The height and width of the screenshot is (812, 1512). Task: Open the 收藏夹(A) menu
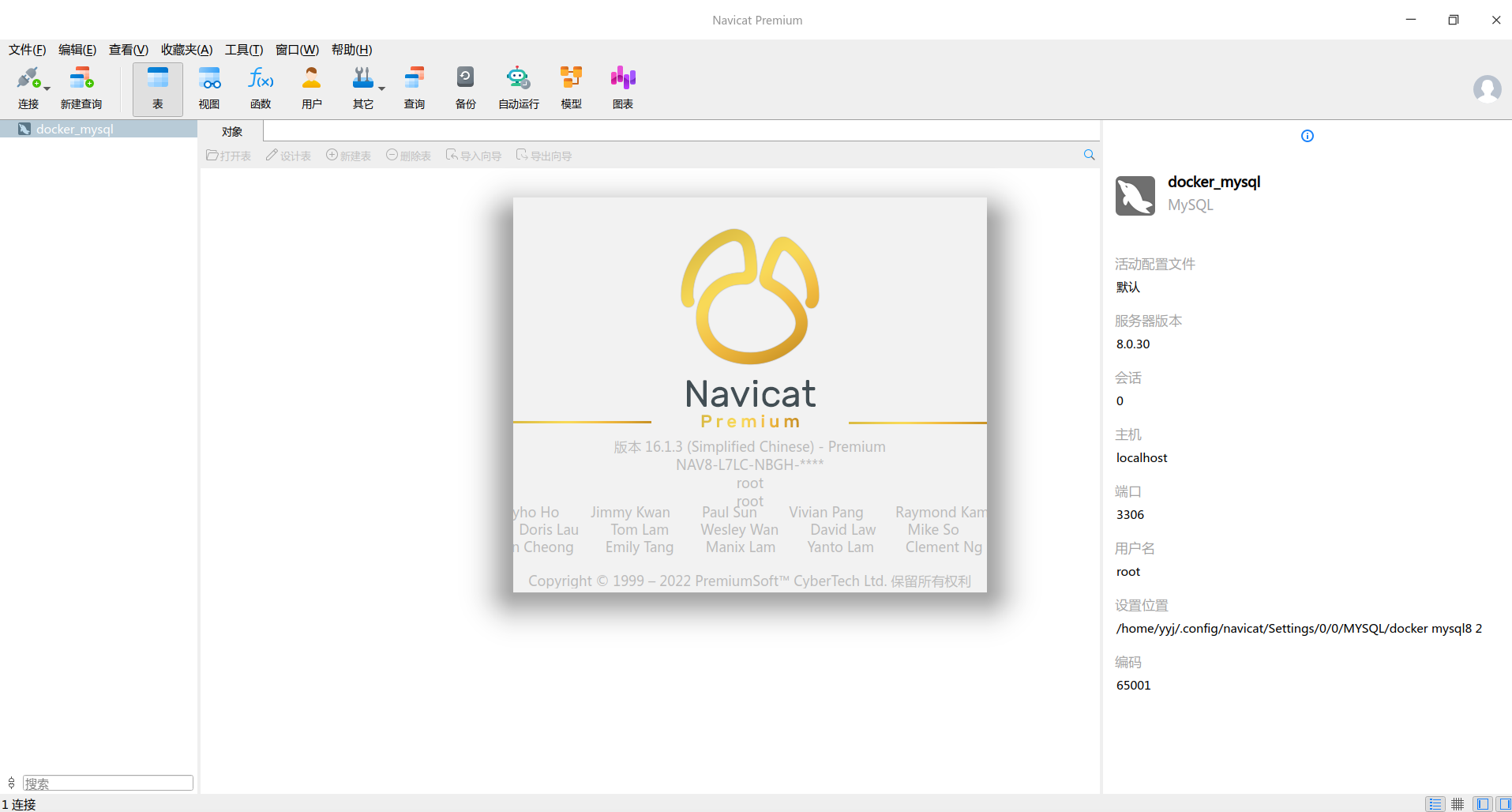coord(187,50)
